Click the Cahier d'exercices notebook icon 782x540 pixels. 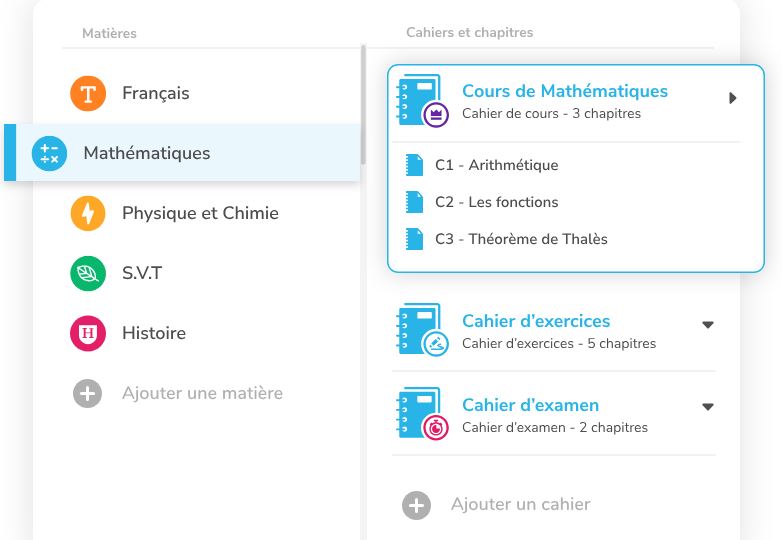point(420,330)
